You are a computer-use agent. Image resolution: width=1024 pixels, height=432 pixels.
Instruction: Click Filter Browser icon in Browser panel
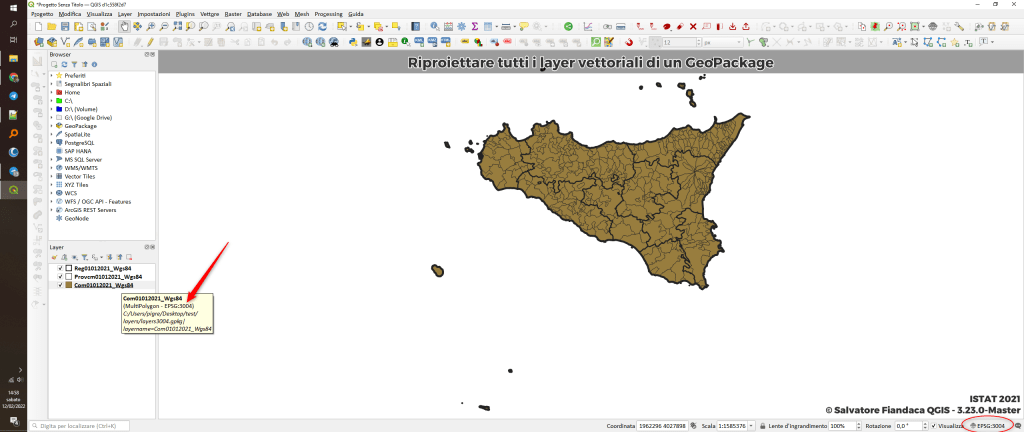click(72, 64)
